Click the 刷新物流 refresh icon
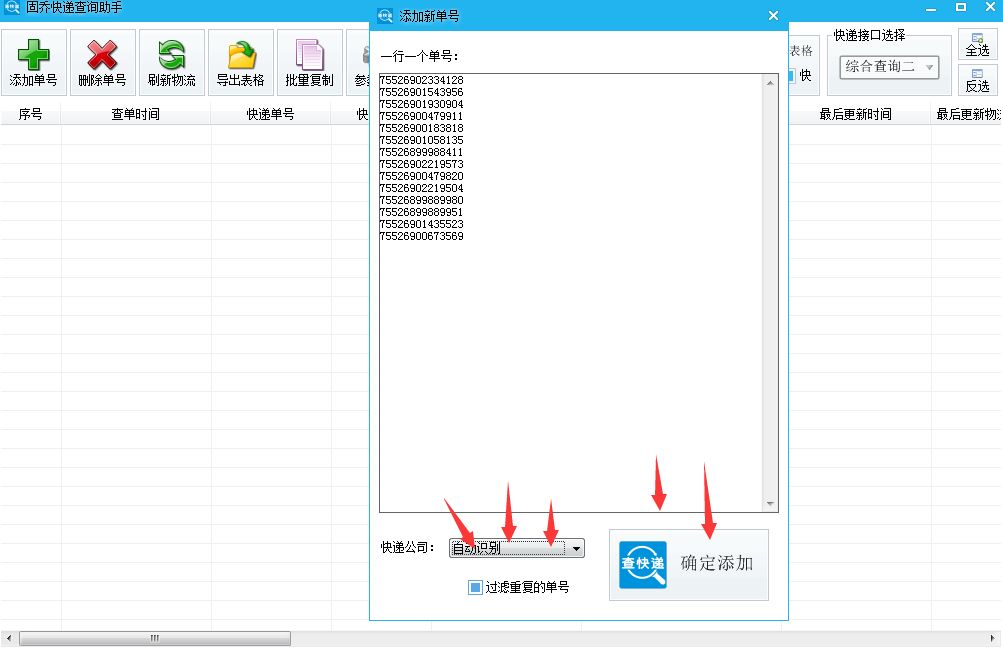The height and width of the screenshot is (648, 1003). pos(170,55)
